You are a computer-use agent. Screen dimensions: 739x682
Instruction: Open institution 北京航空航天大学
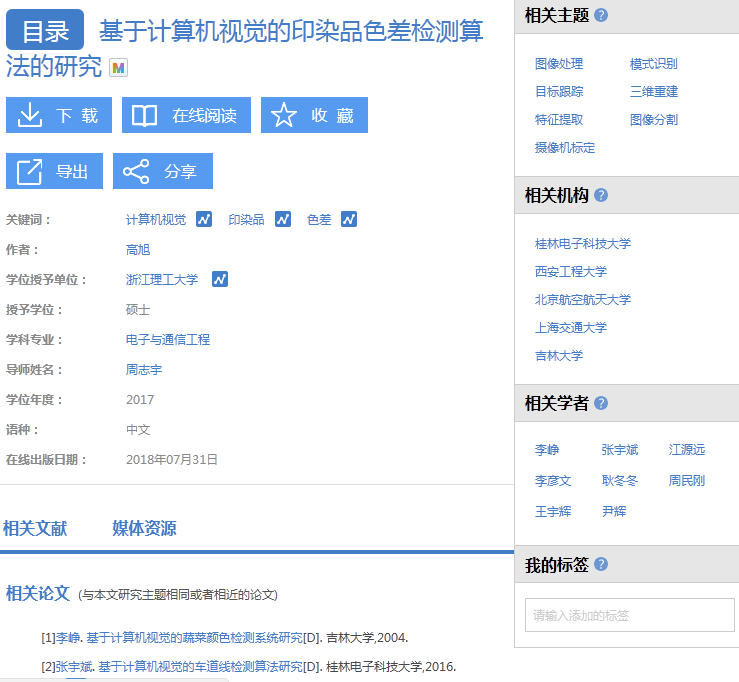pyautogui.click(x=583, y=300)
